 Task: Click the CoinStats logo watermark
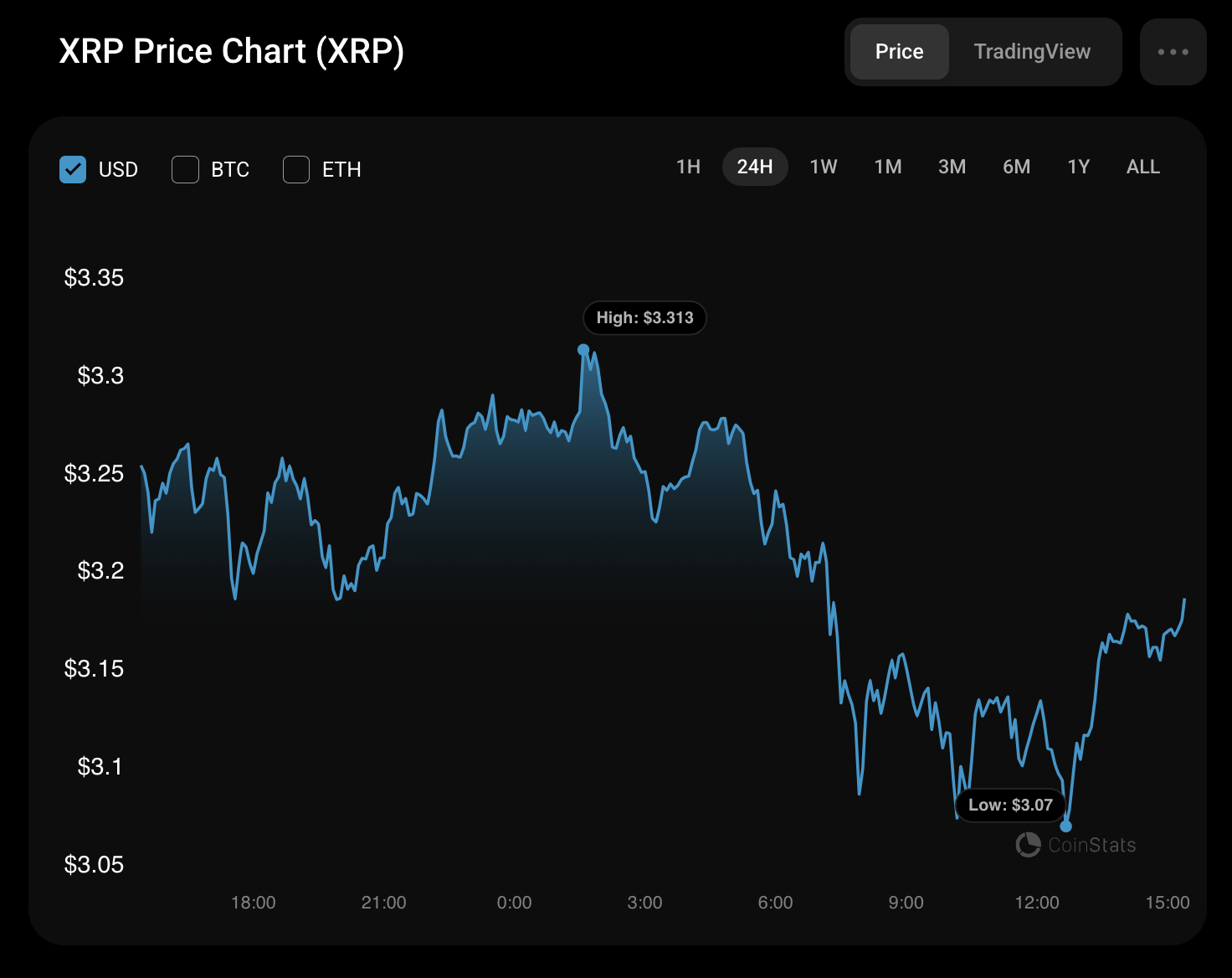(1075, 845)
